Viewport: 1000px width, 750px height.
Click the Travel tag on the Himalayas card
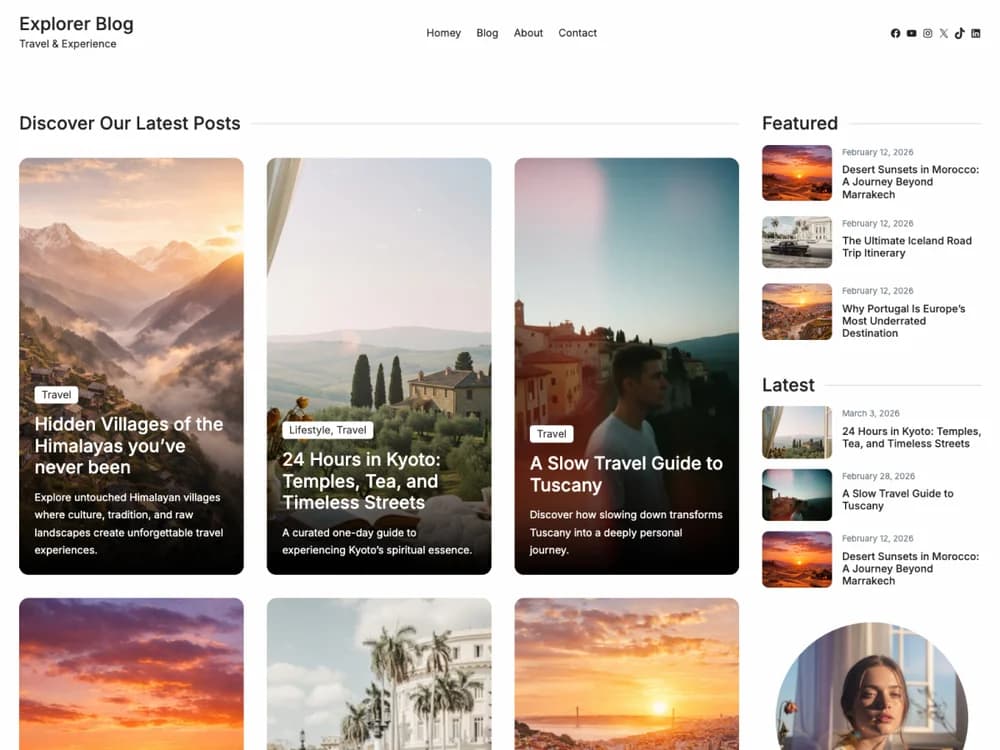coord(56,395)
